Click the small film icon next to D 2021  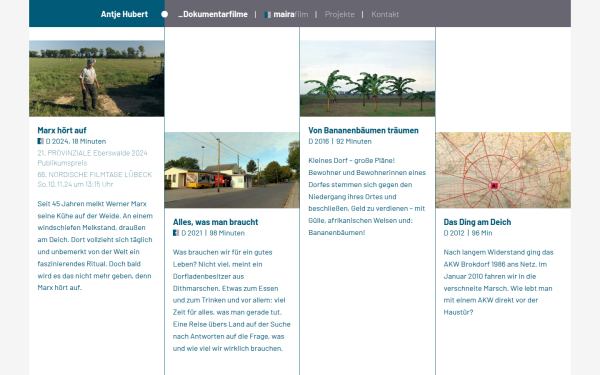pos(176,233)
